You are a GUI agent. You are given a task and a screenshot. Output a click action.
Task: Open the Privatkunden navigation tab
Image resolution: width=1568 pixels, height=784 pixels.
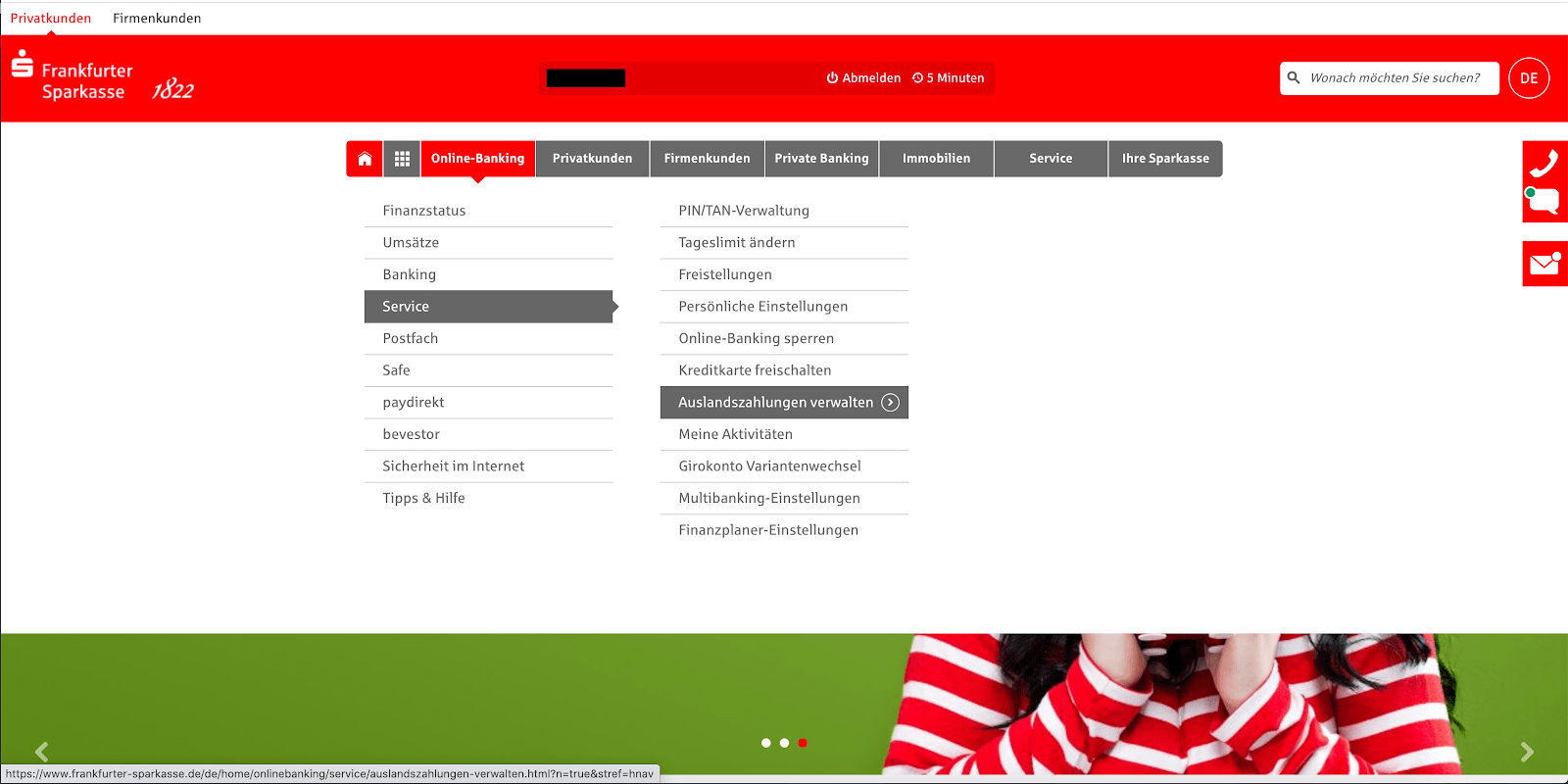click(x=593, y=159)
